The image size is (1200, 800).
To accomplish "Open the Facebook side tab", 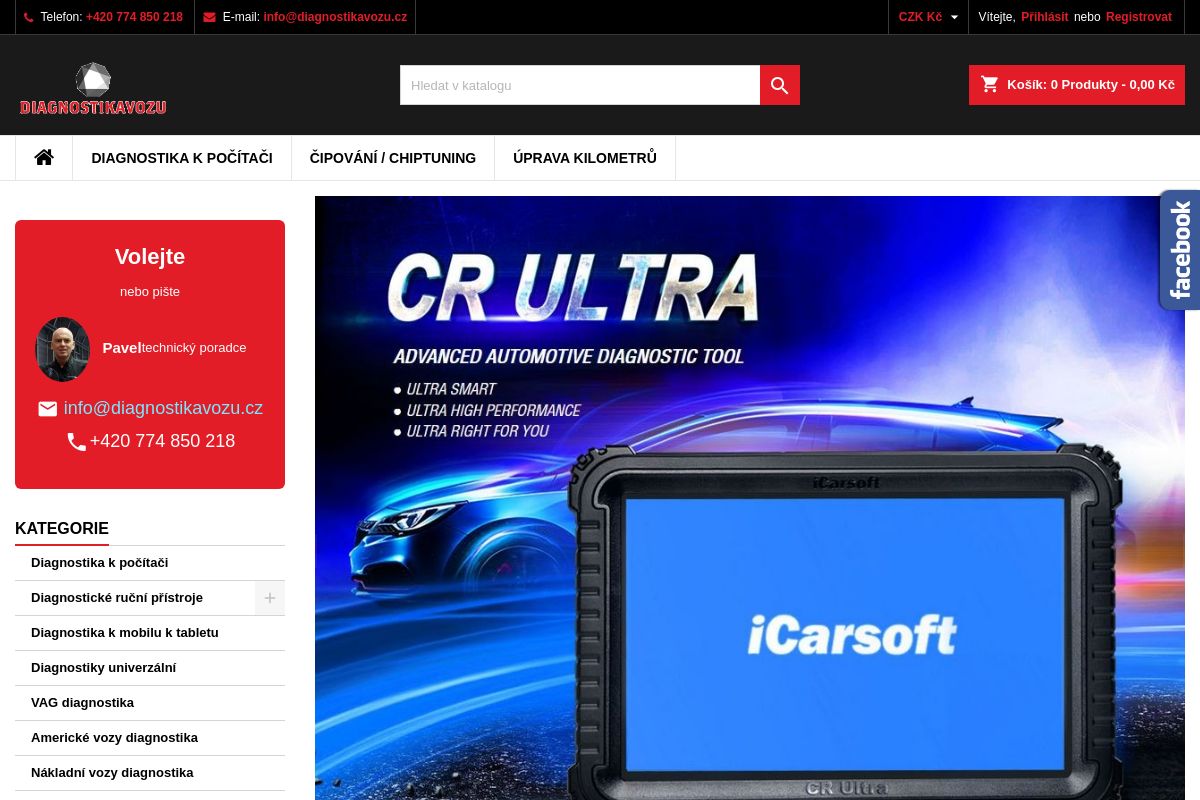I will point(1180,249).
